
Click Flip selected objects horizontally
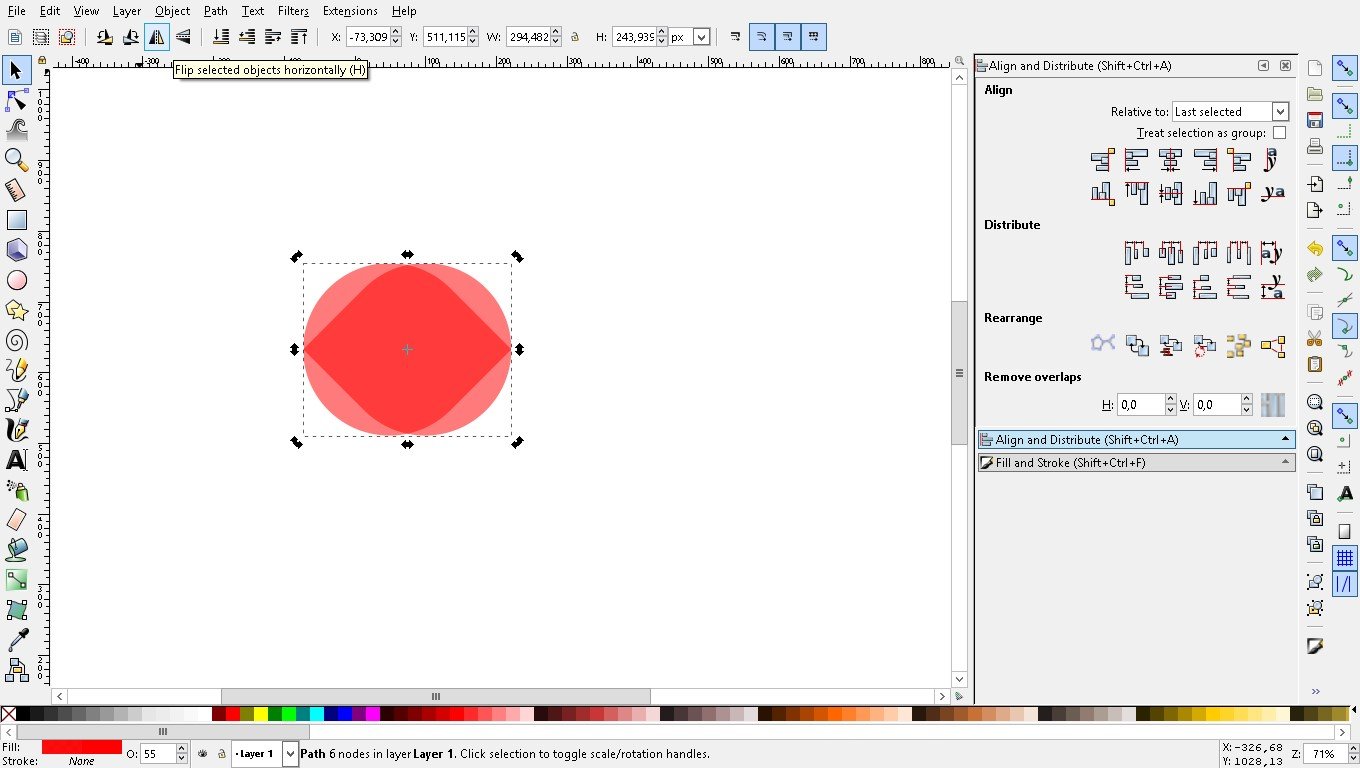157,37
